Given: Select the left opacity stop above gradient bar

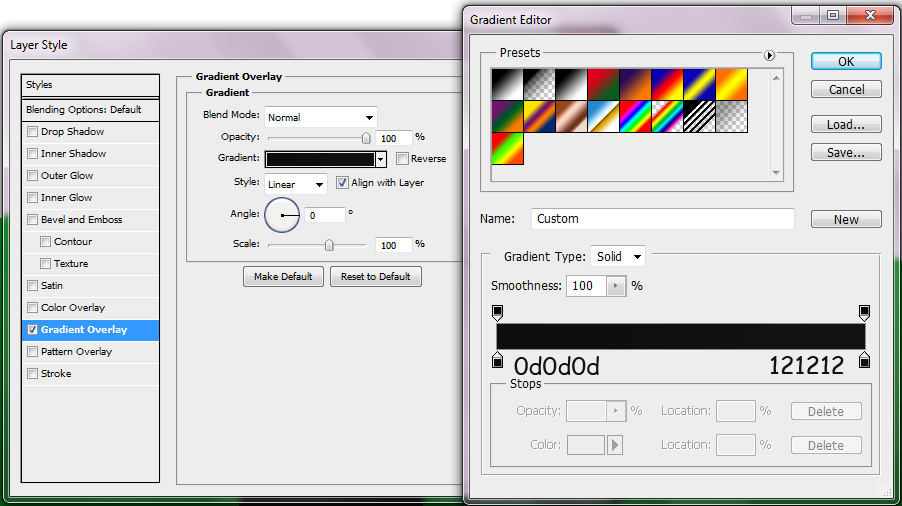Looking at the screenshot, I should pyautogui.click(x=498, y=312).
